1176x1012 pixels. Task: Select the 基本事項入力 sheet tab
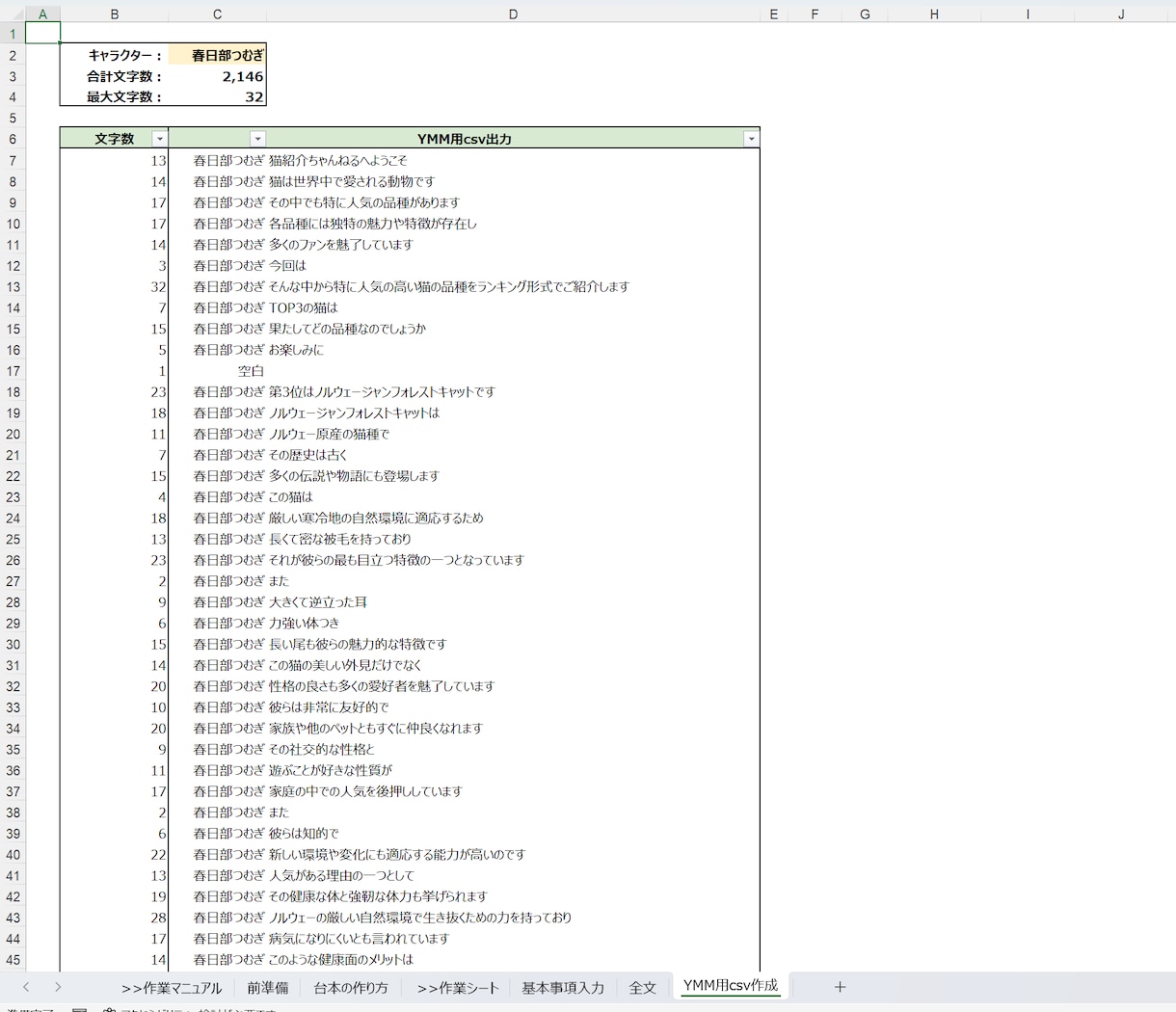pyautogui.click(x=563, y=988)
